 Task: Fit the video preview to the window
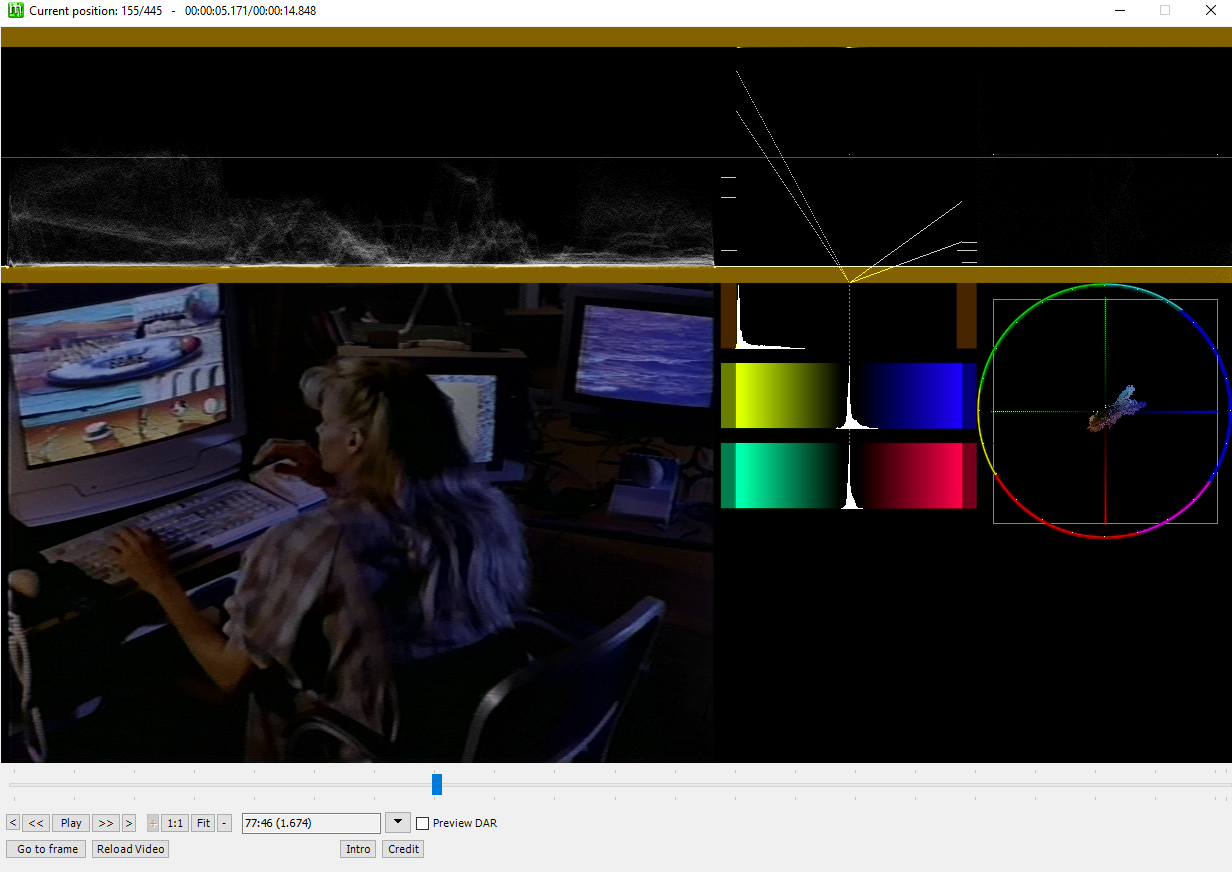(x=203, y=823)
